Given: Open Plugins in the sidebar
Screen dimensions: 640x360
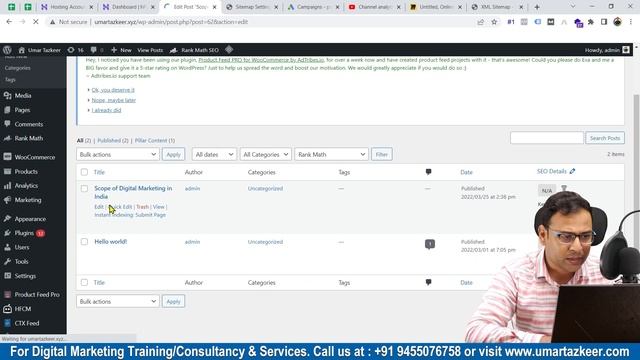Looking at the screenshot, I should point(24,233).
